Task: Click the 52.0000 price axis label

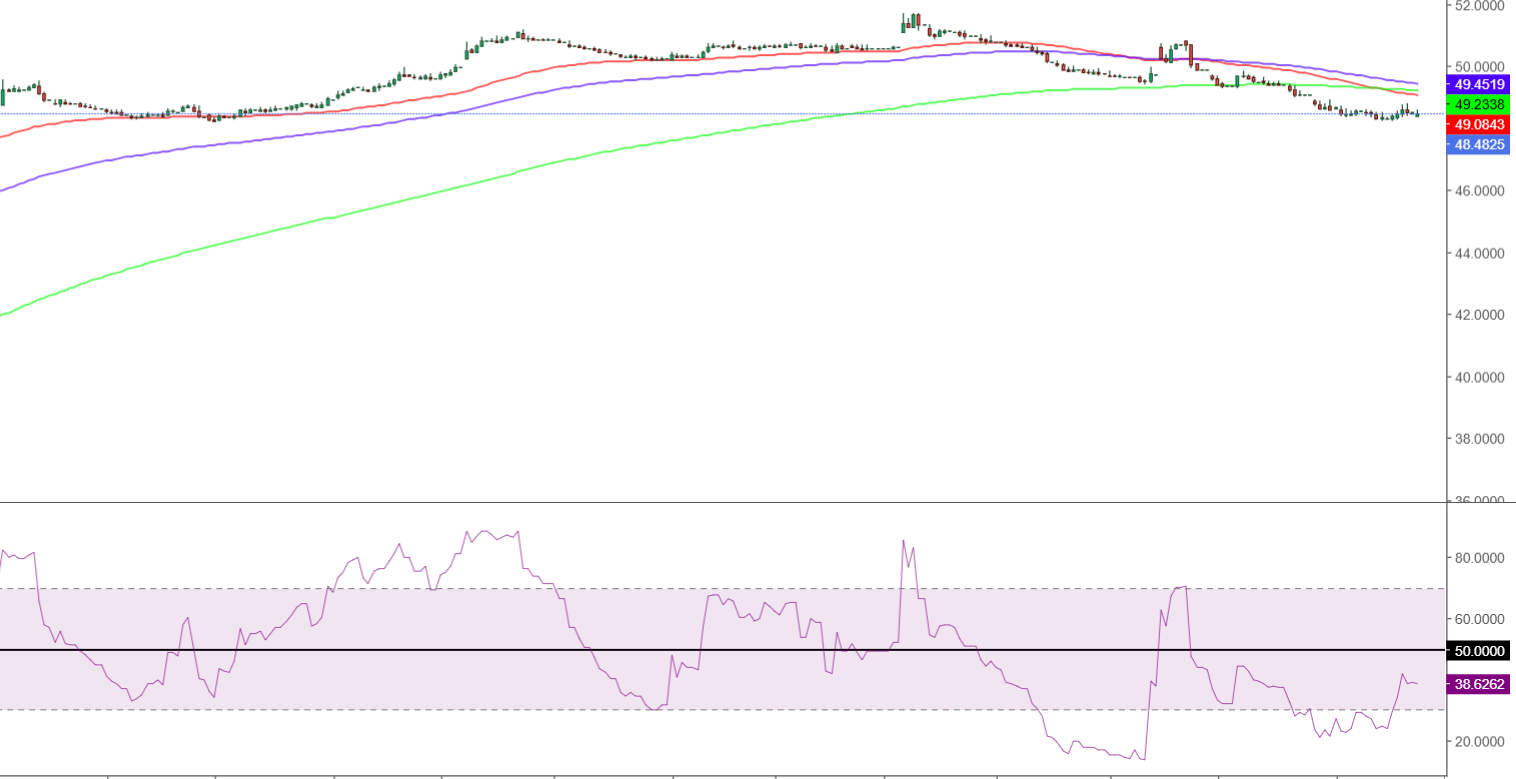Action: click(x=1481, y=5)
